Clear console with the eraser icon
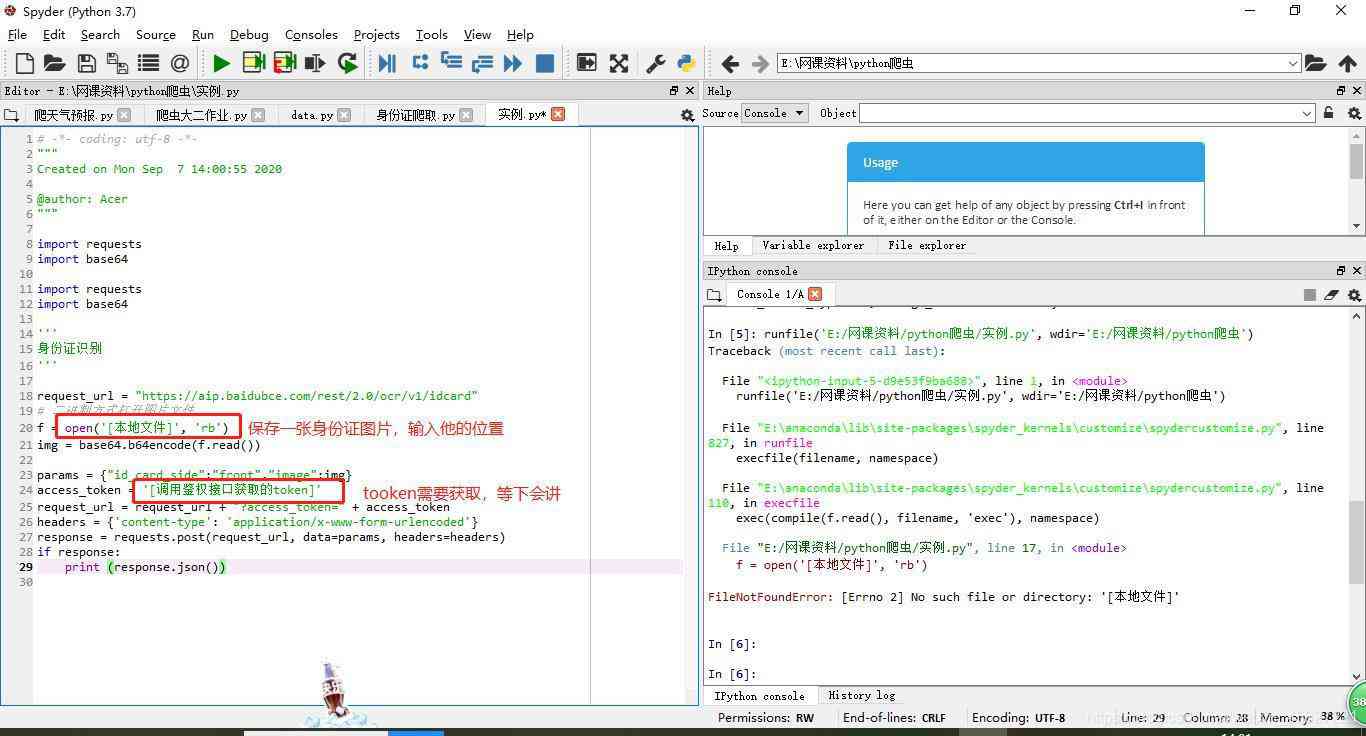The image size is (1366, 736). (1331, 295)
